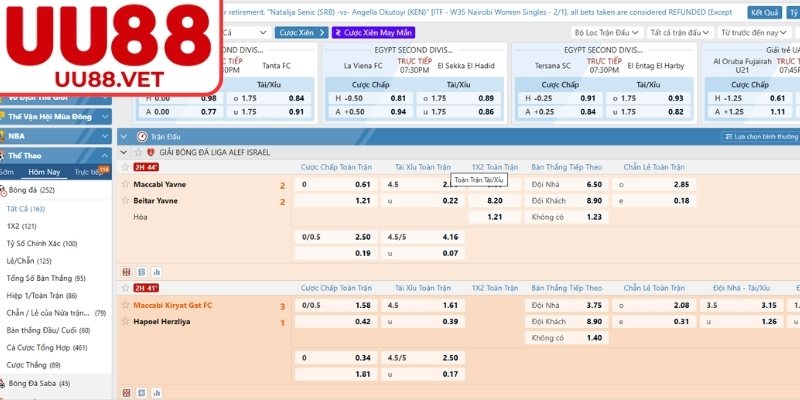The width and height of the screenshot is (800, 400).
Task: Star the 2H 41' match row
Action: [x=125, y=288]
